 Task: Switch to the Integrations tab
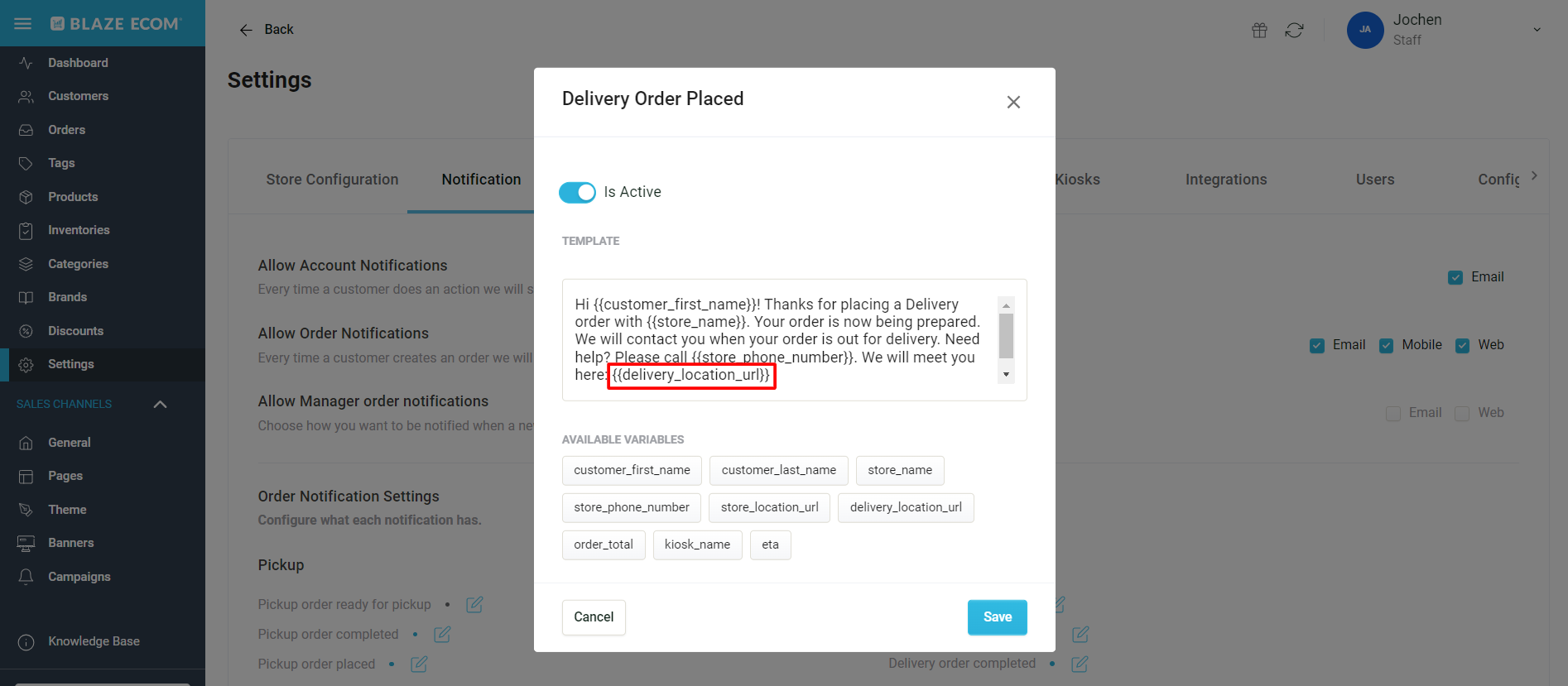[1226, 180]
